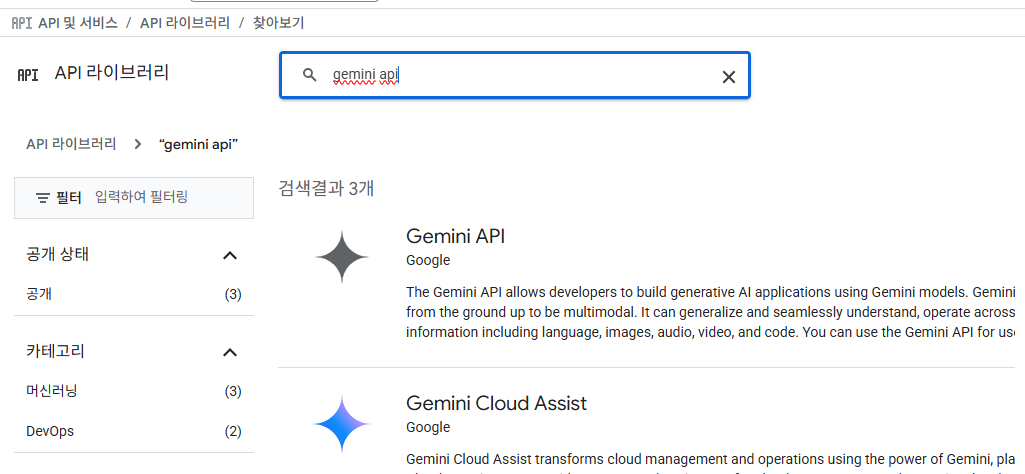Click the Gemini API description paragraph
The image size is (1025, 474).
710,311
